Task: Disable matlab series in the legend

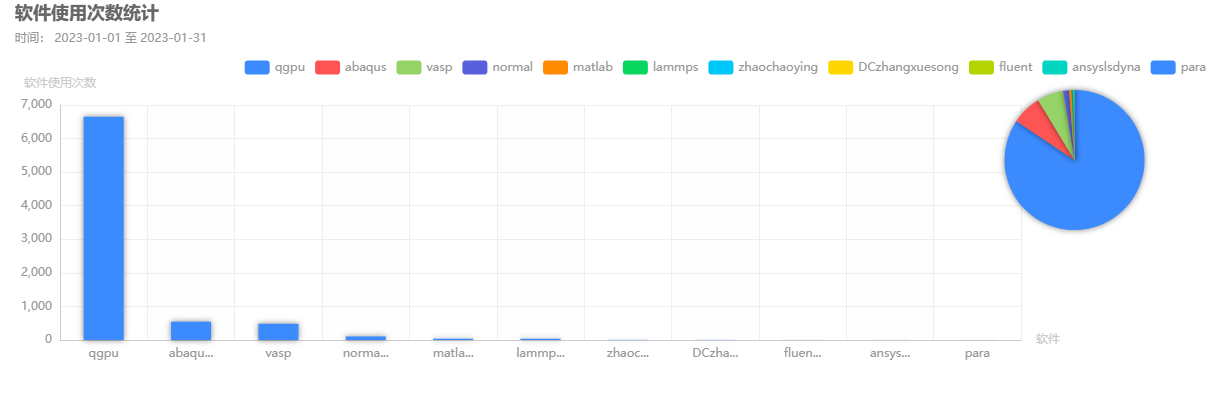Action: point(577,67)
